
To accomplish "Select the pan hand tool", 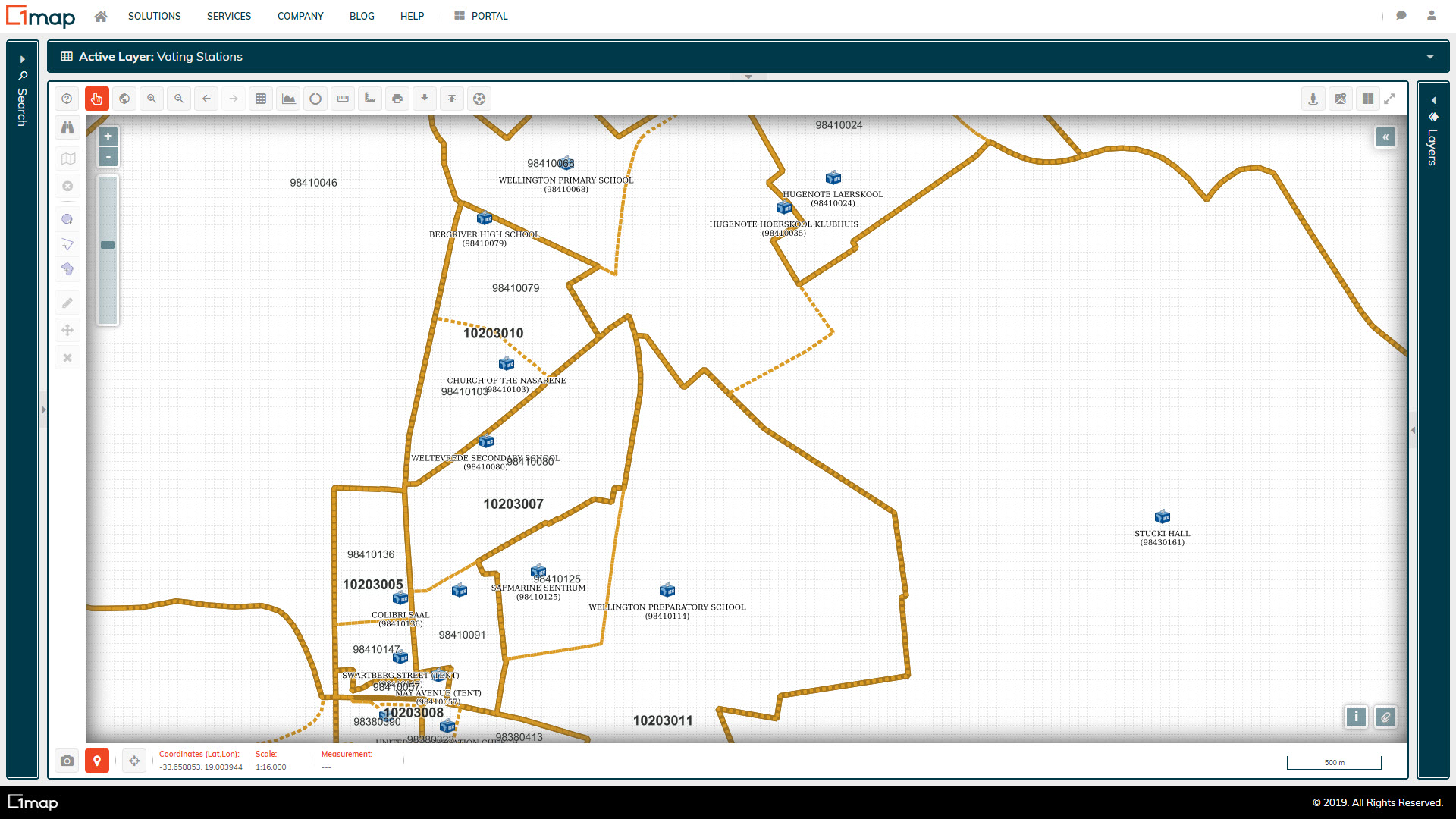I will coord(97,99).
